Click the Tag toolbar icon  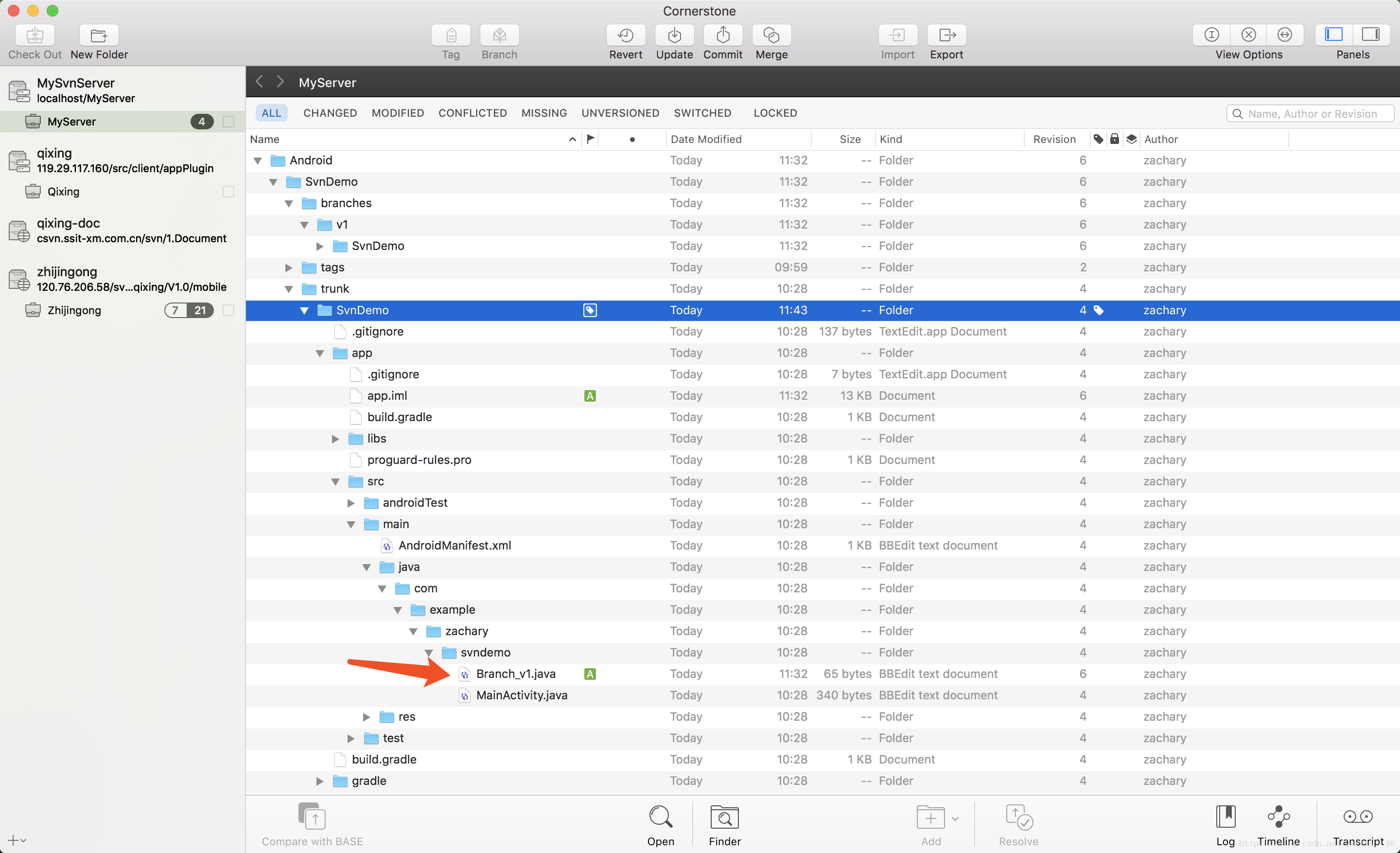pos(451,35)
